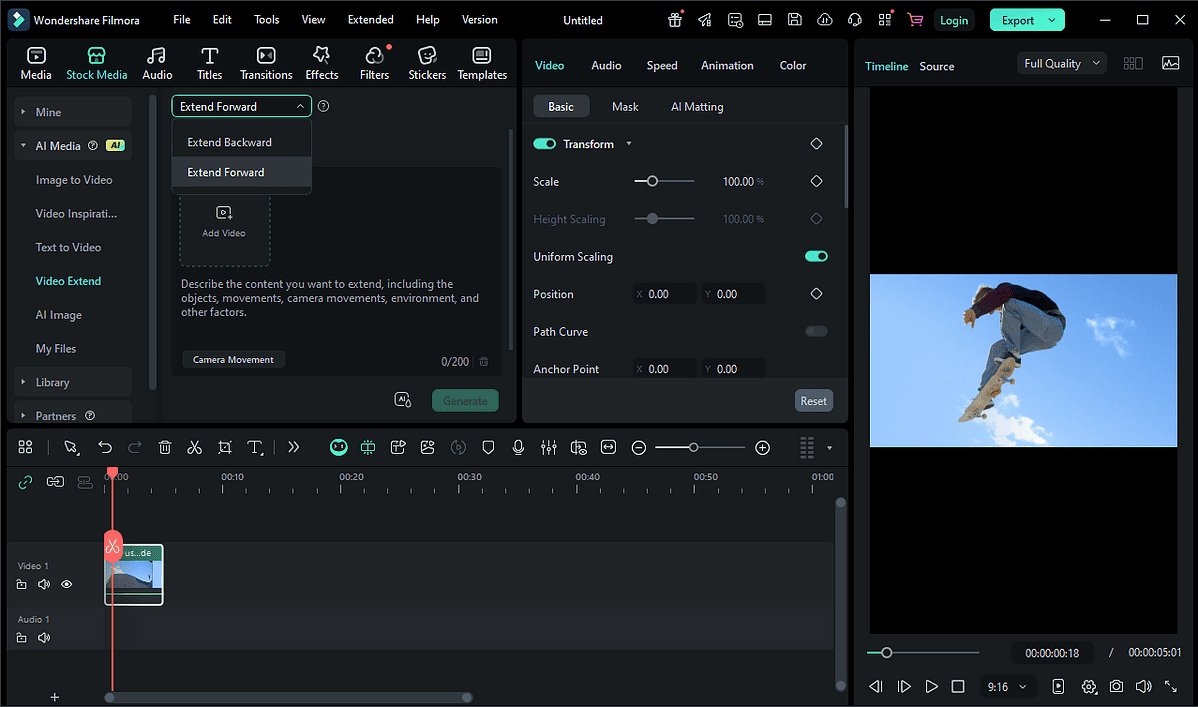1198x707 pixels.
Task: Take a snapshot with the camera icon
Action: pyautogui.click(x=1116, y=687)
